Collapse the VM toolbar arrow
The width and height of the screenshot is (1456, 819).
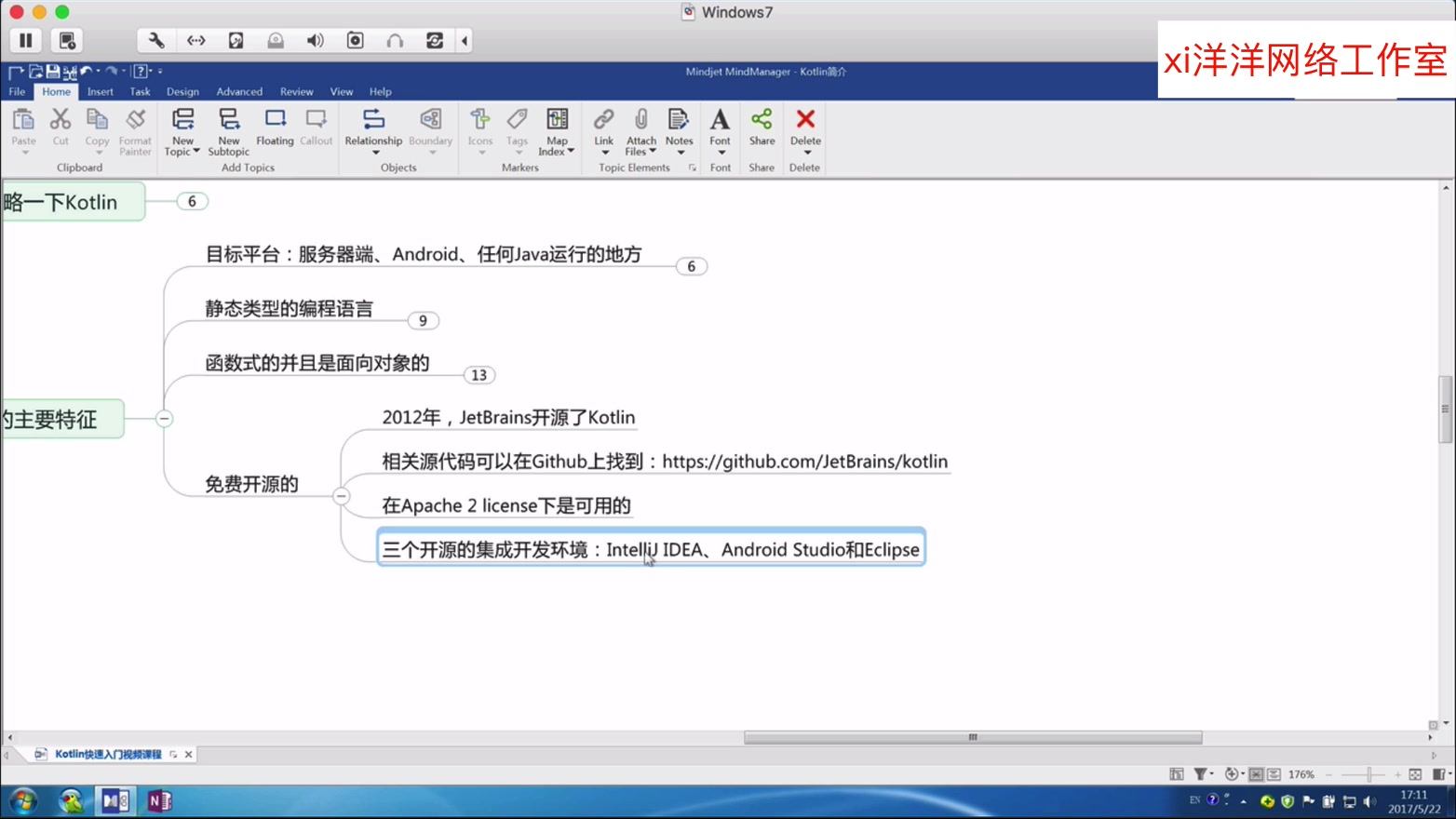465,40
